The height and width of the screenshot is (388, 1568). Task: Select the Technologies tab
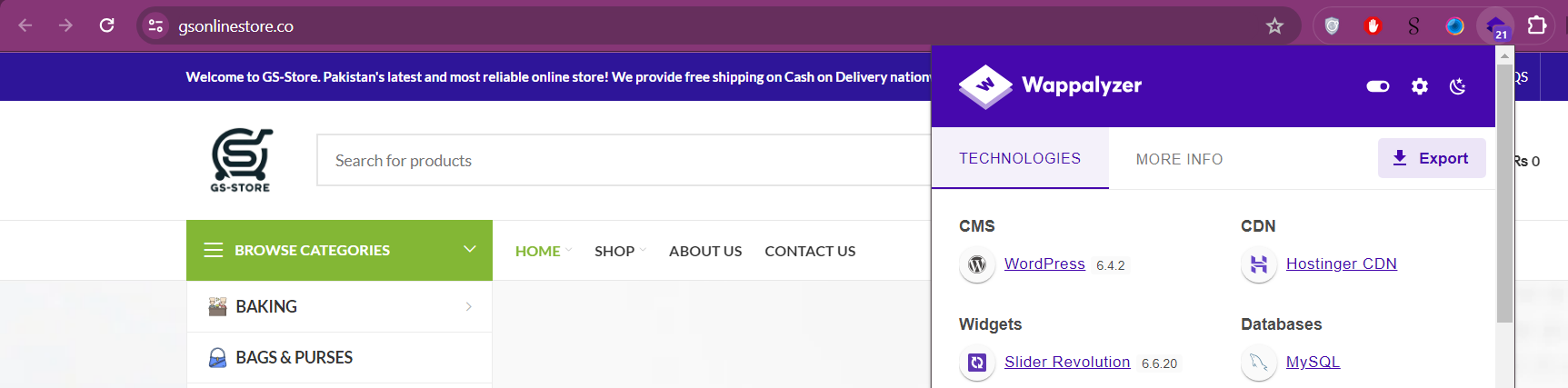pos(1020,158)
